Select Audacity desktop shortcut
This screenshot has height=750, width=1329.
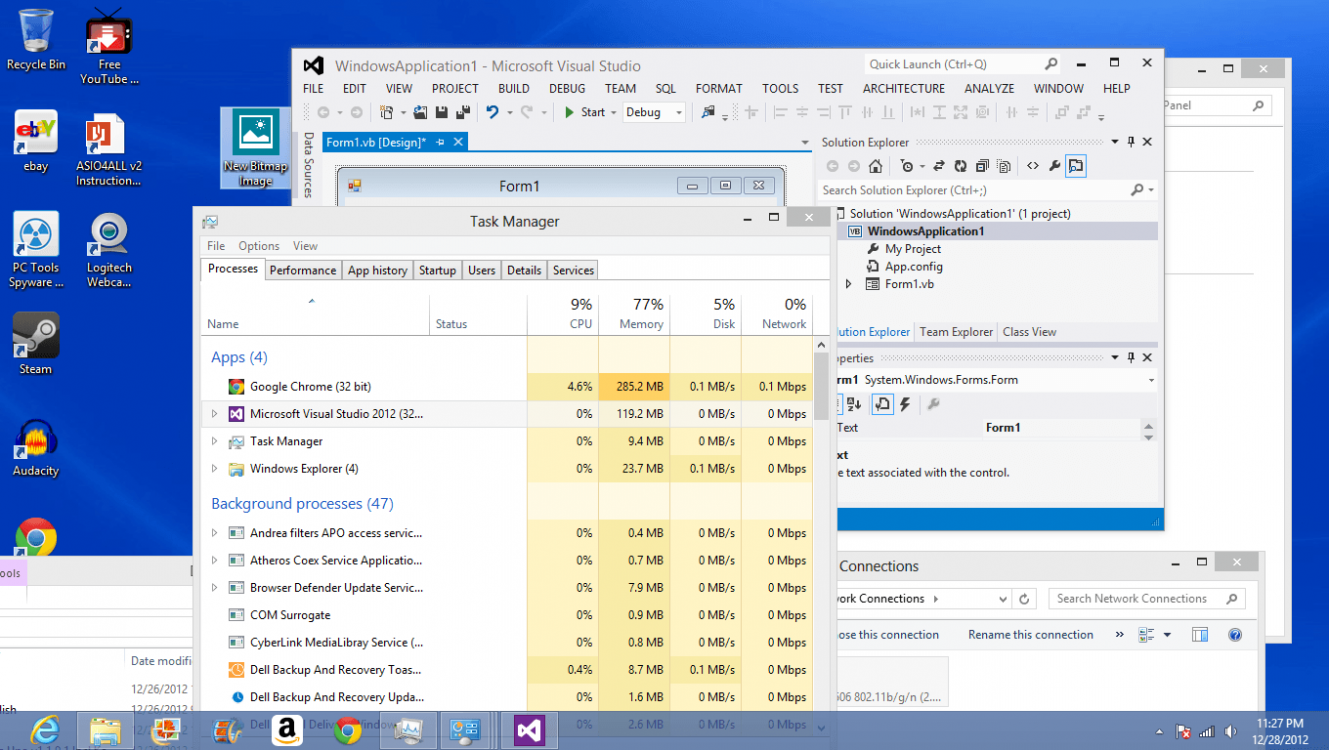[36, 447]
